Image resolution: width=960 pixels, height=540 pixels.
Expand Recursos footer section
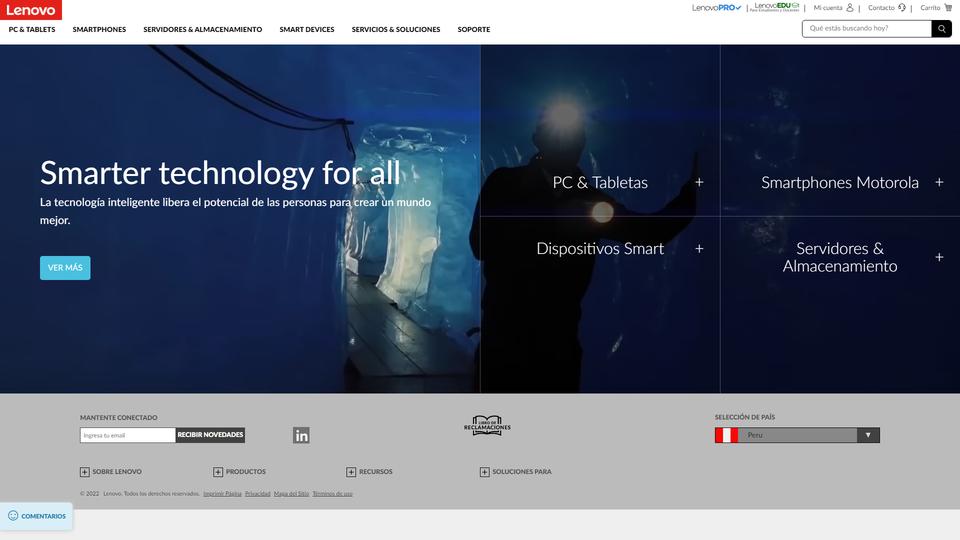(369, 472)
